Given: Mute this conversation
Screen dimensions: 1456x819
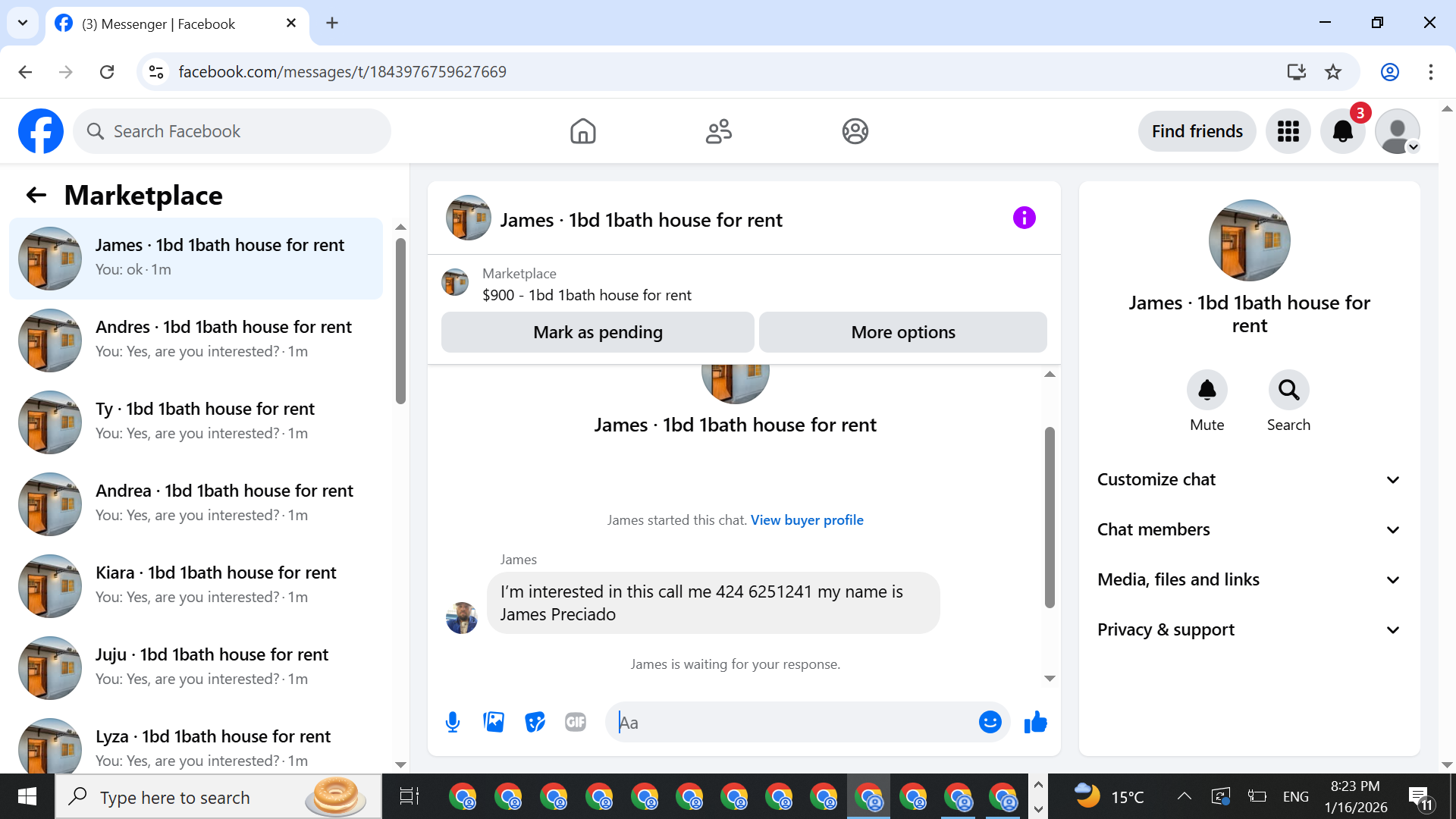Looking at the screenshot, I should [x=1207, y=391].
